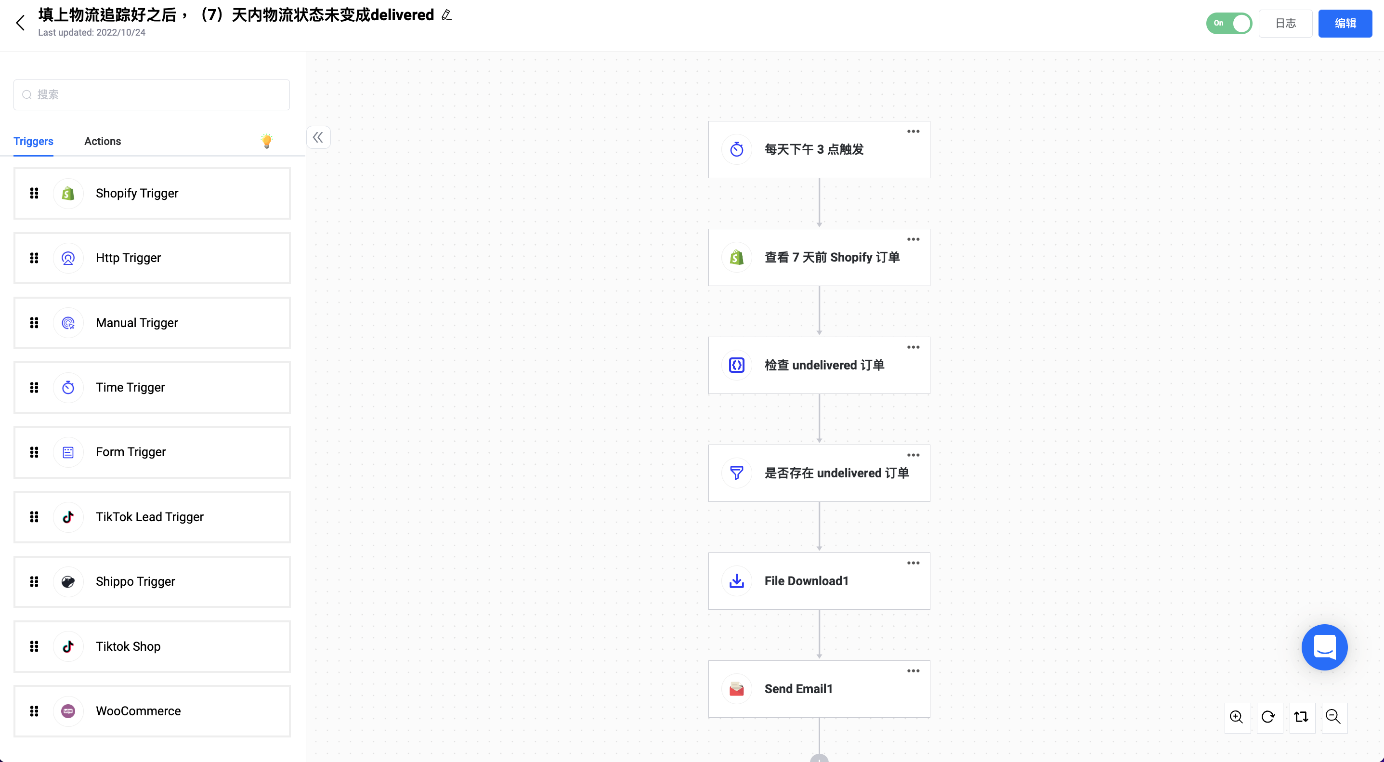Switch to the Actions tab

point(102,141)
